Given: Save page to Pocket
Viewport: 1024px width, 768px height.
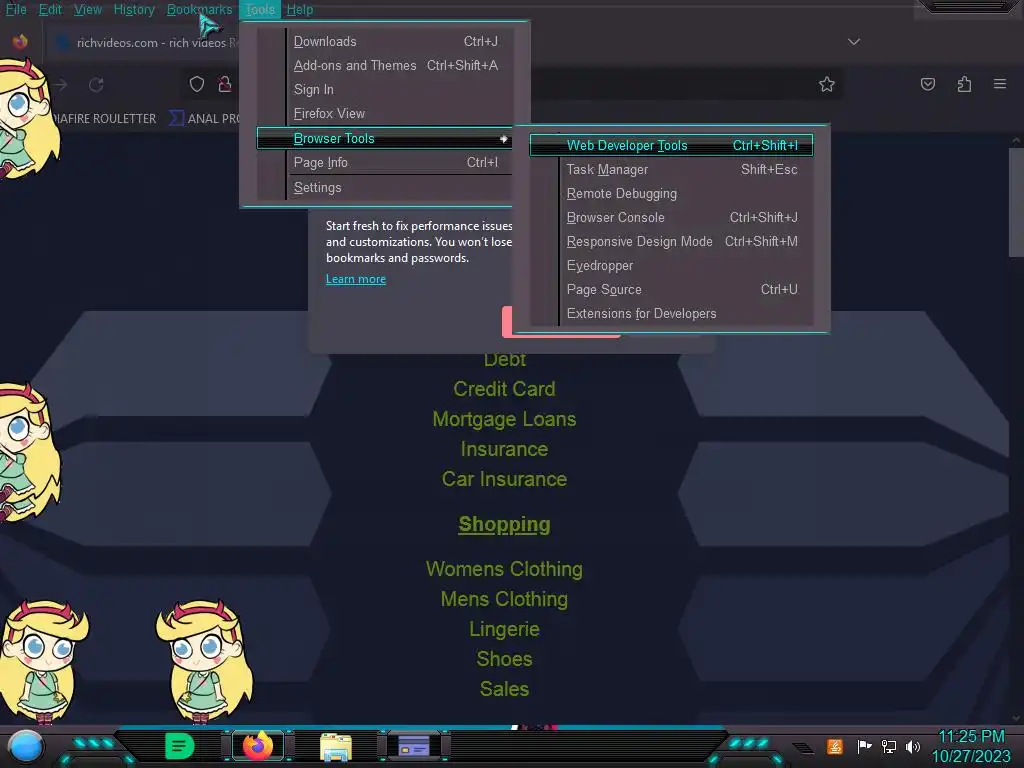Looking at the screenshot, I should click(x=928, y=84).
